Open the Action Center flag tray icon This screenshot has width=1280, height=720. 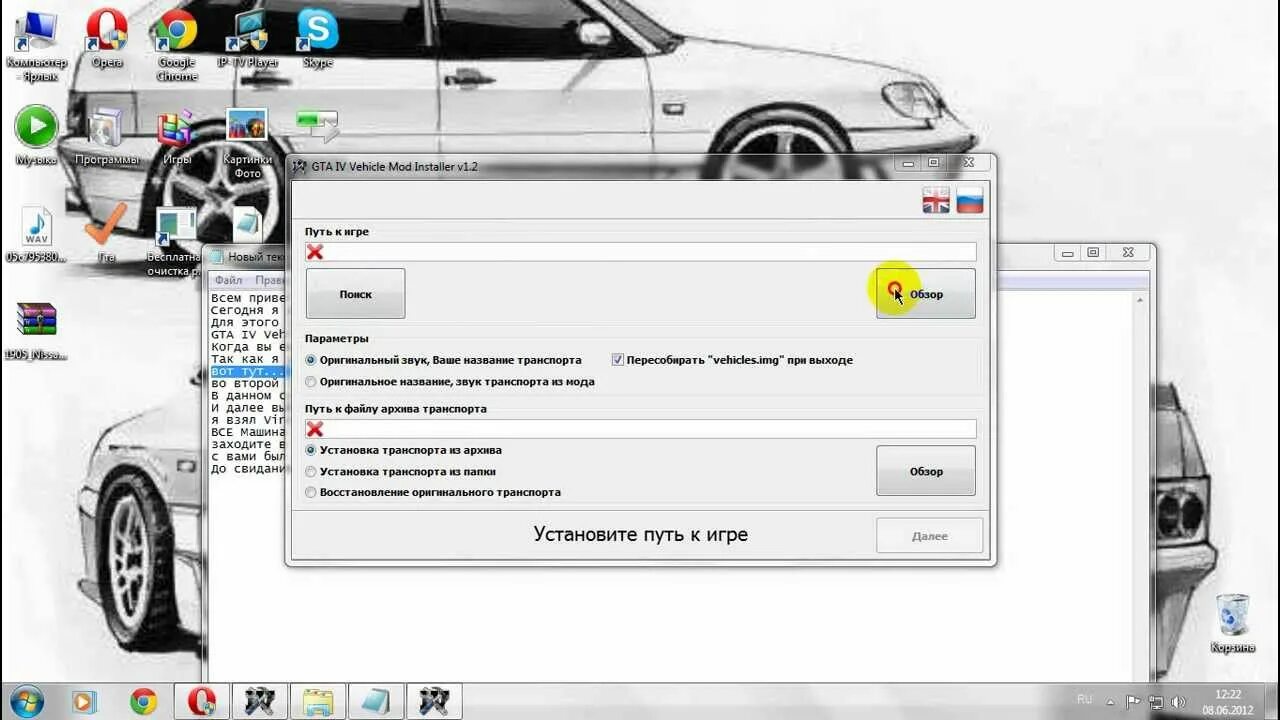[1133, 702]
